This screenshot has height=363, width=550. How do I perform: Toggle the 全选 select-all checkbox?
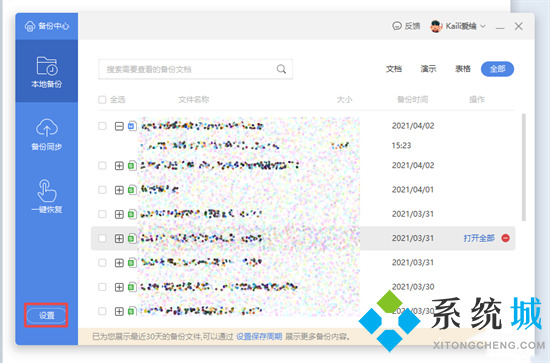(x=102, y=100)
